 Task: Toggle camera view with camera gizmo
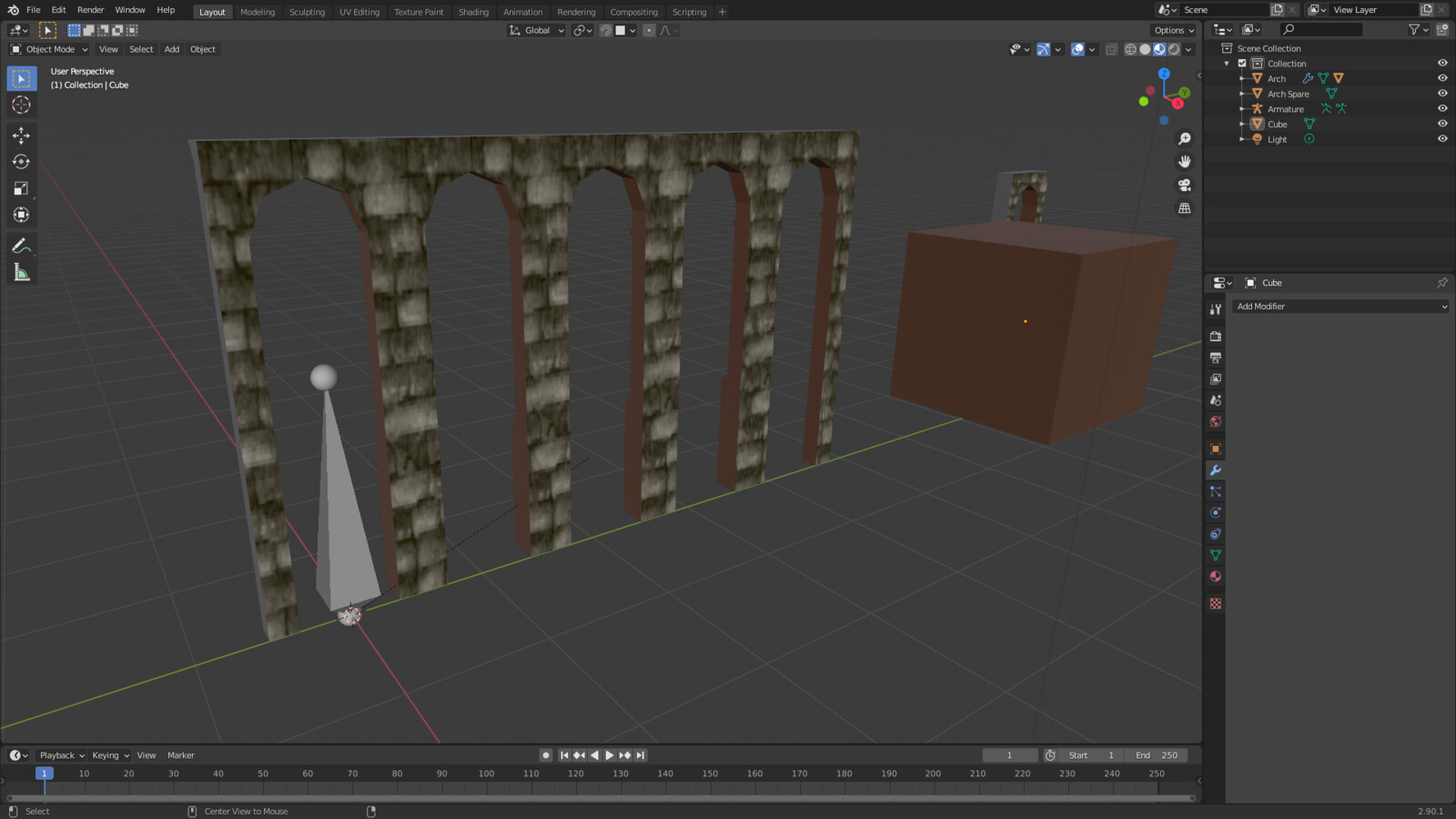point(1184,185)
